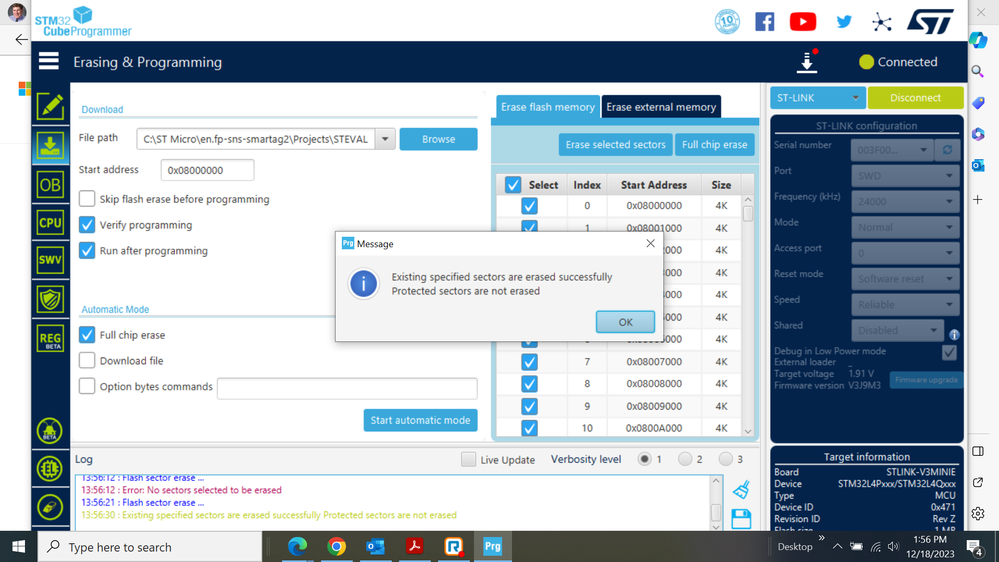Image resolution: width=999 pixels, height=562 pixels.
Task: Toggle the Select all sectors header checkbox
Action: point(513,185)
